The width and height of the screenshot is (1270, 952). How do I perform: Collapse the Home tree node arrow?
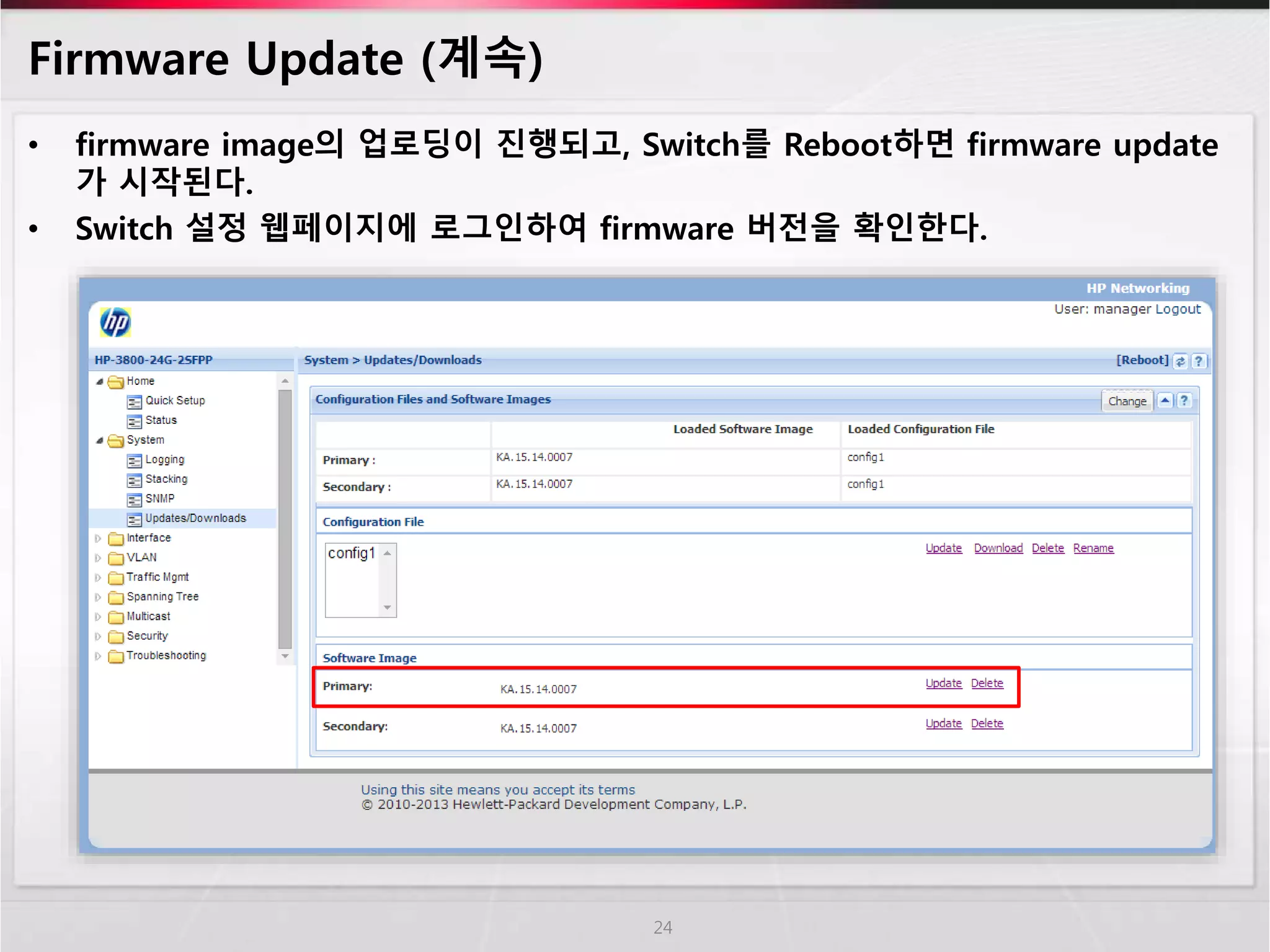[99, 382]
